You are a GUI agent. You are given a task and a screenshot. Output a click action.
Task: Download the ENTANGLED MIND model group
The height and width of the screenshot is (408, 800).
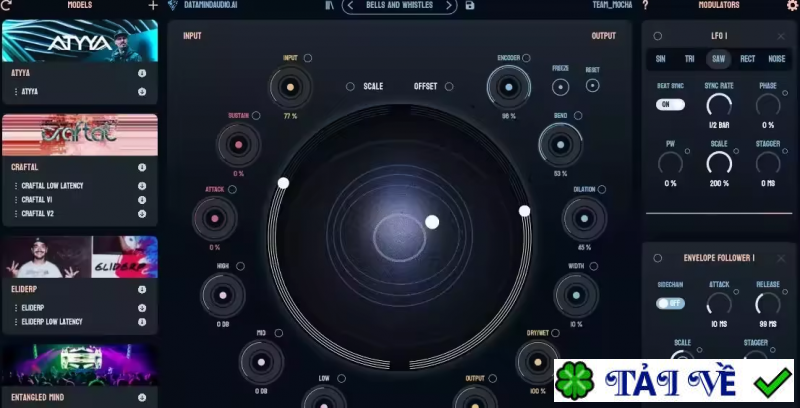(x=142, y=397)
